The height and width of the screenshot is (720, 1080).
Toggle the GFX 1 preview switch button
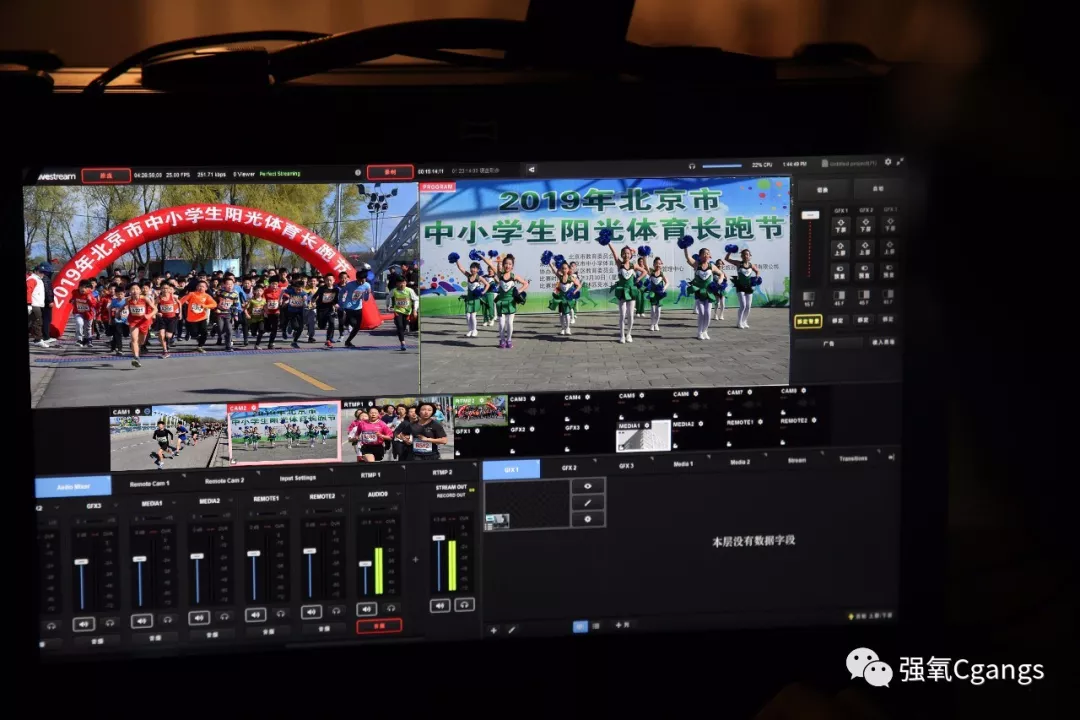pyautogui.click(x=840, y=270)
